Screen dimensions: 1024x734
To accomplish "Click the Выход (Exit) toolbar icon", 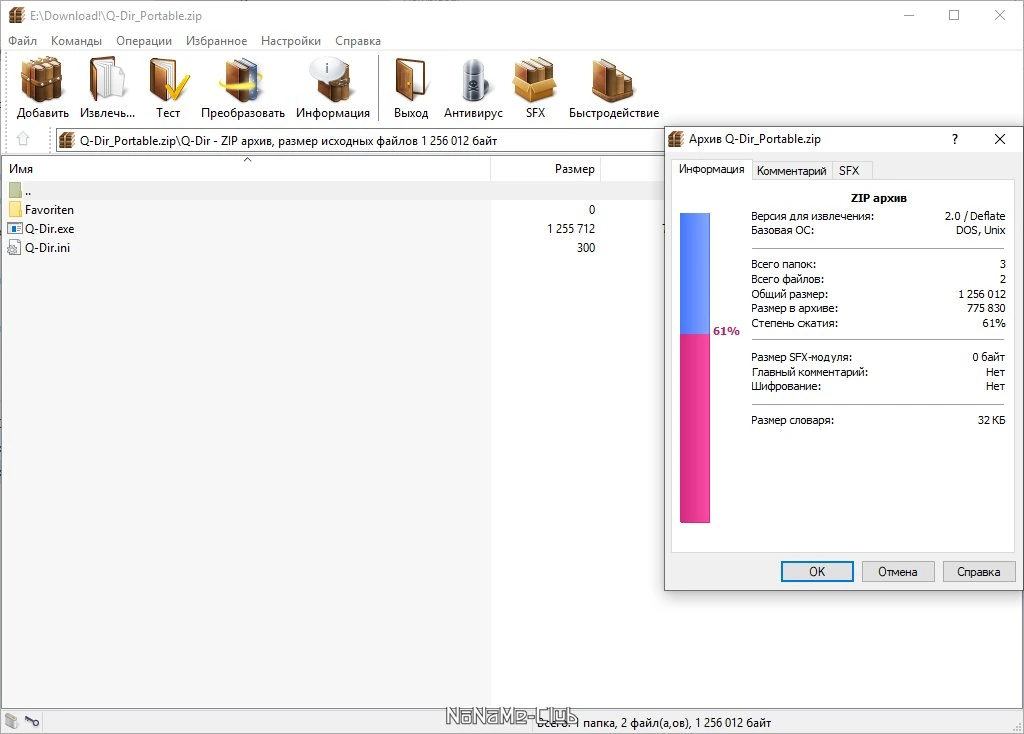I will tap(411, 80).
